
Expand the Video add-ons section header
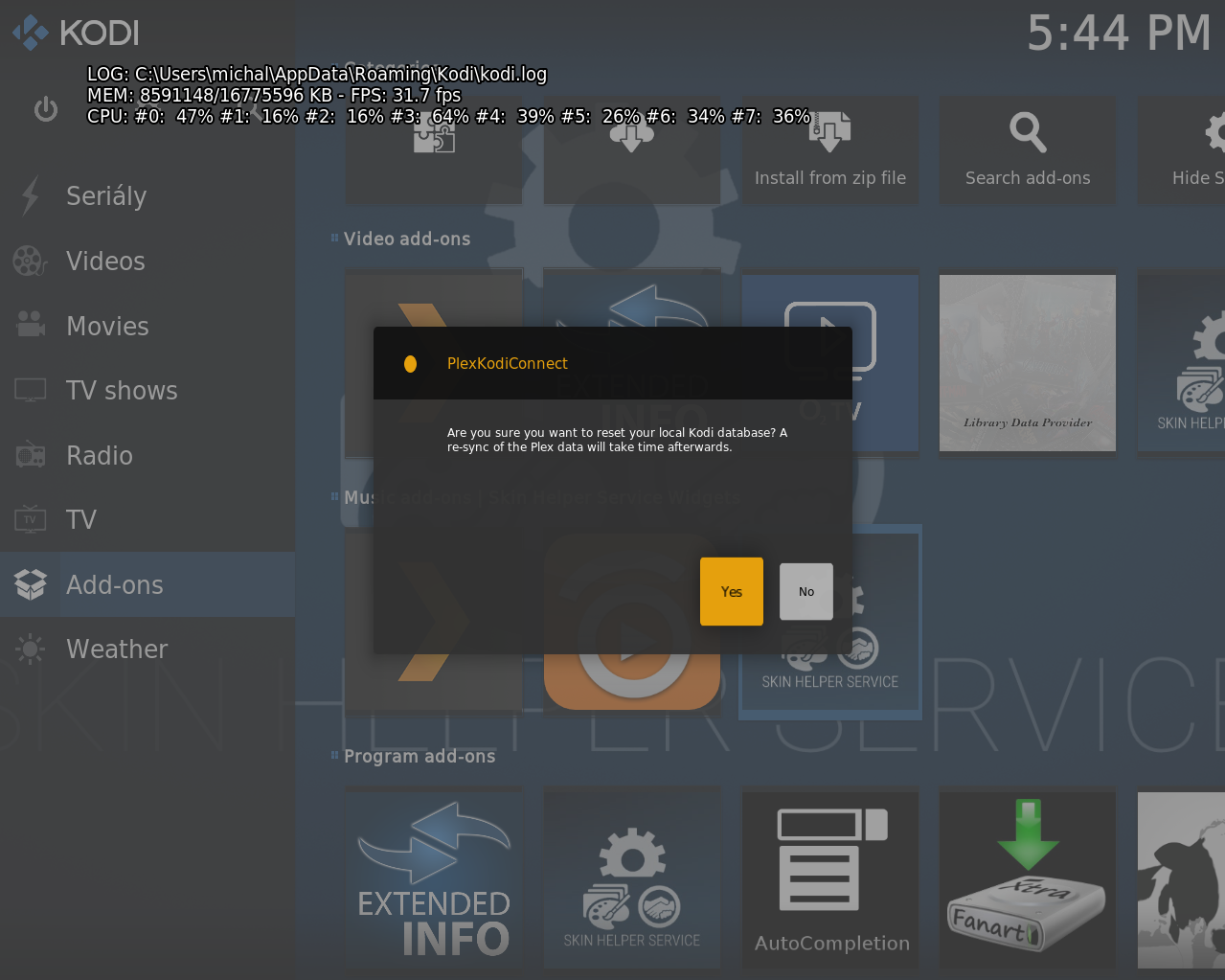pos(406,239)
